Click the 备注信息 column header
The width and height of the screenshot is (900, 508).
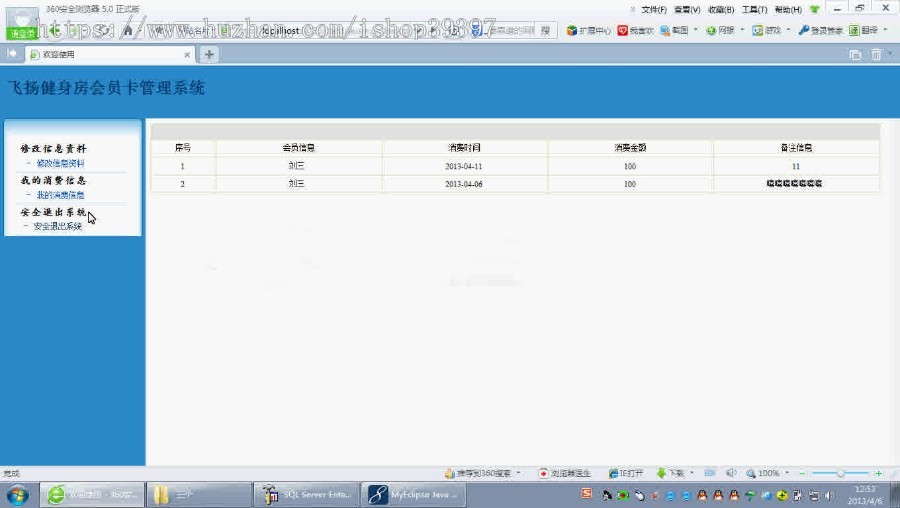point(796,148)
